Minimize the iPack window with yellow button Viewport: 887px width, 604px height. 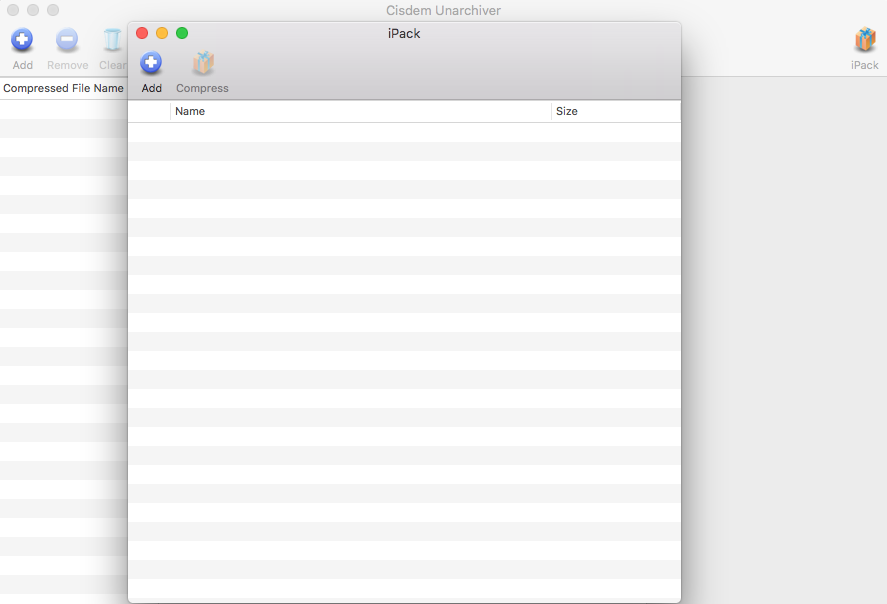click(162, 33)
